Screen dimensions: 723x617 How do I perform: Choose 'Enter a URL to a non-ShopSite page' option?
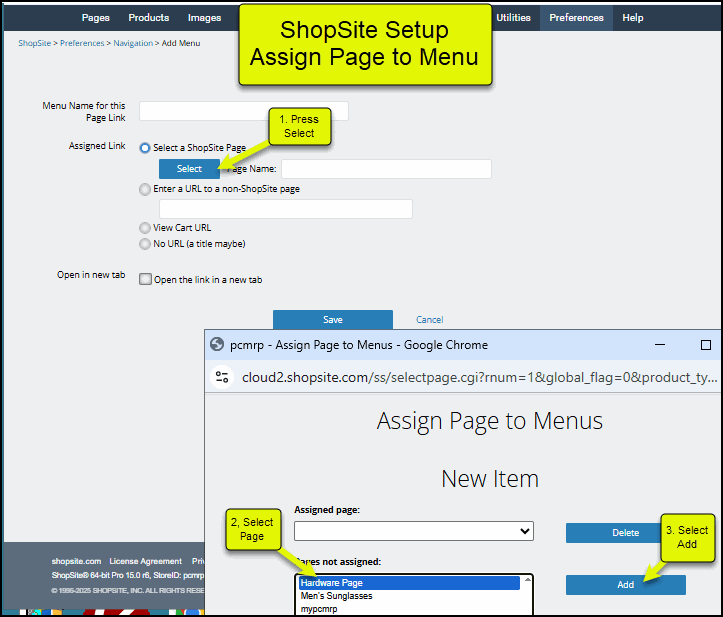(146, 188)
